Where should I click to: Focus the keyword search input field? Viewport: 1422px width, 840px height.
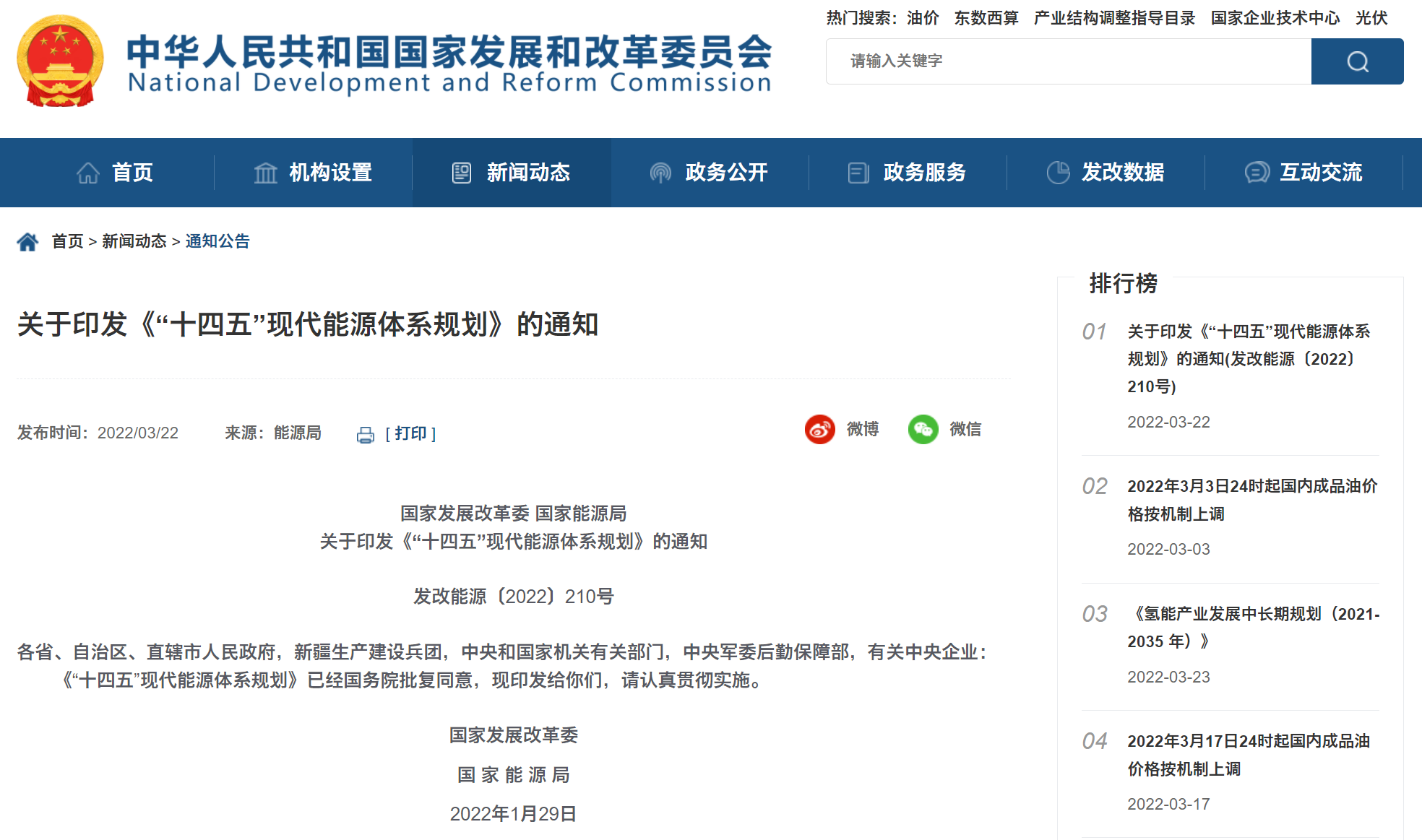pyautogui.click(x=1068, y=61)
